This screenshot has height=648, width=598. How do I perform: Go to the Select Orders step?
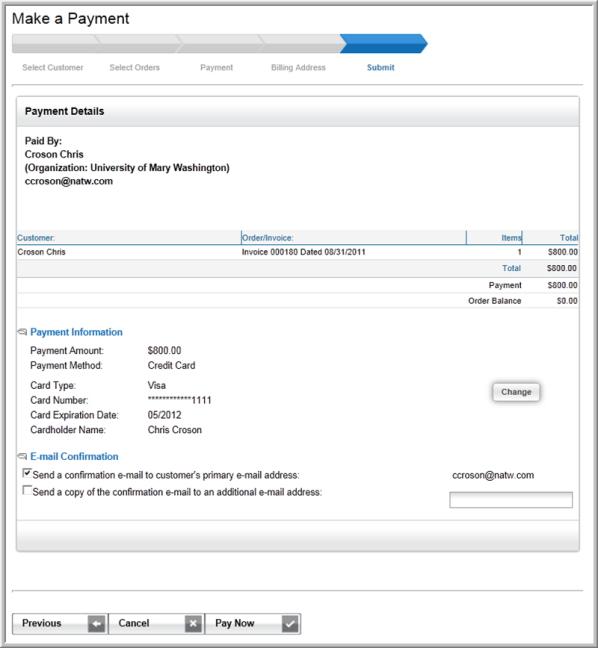(x=134, y=67)
